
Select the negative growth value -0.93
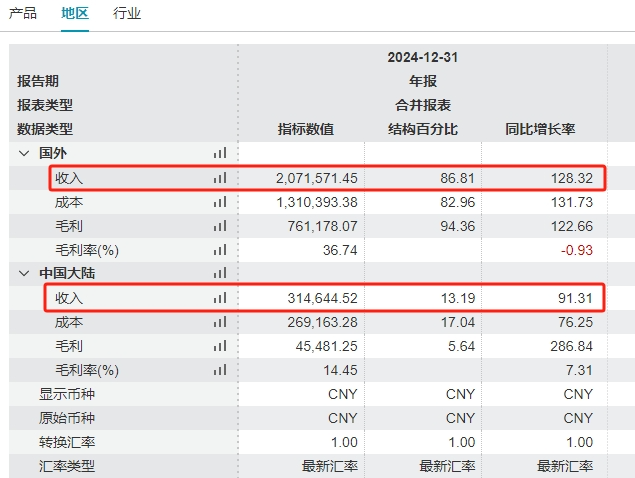click(x=577, y=250)
